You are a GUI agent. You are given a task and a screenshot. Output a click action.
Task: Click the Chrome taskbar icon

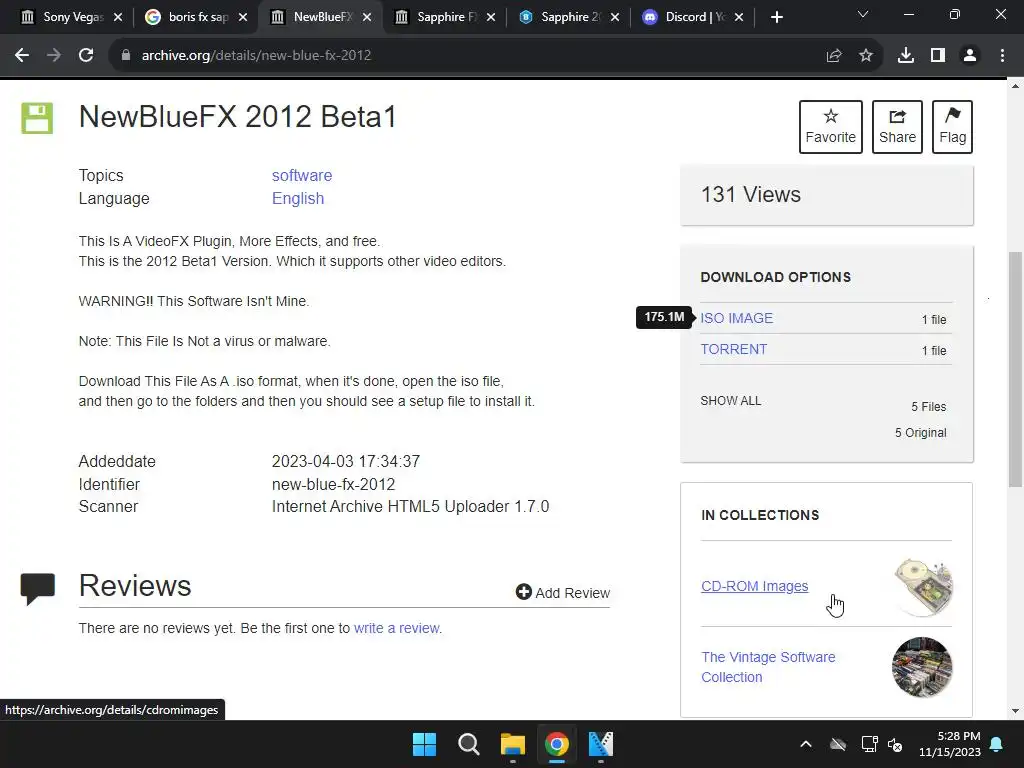click(x=557, y=744)
